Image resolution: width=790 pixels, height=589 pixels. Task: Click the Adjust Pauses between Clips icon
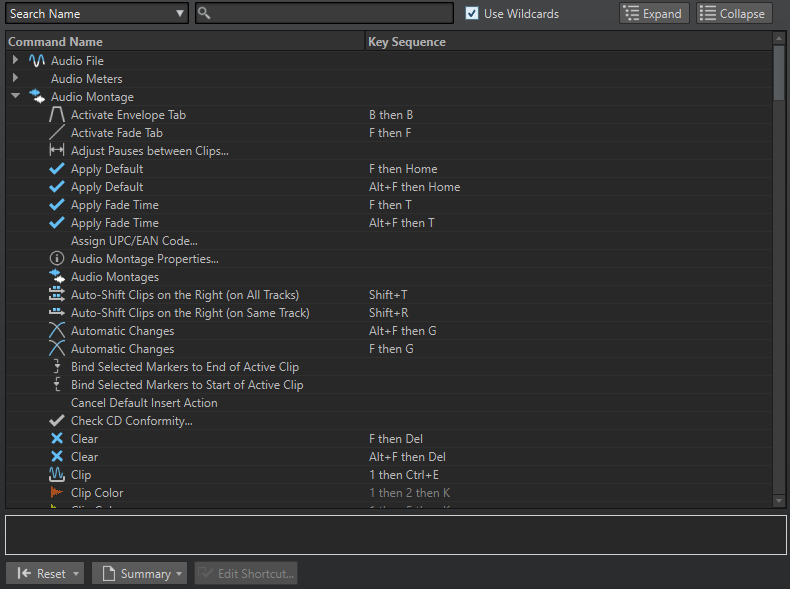point(57,151)
